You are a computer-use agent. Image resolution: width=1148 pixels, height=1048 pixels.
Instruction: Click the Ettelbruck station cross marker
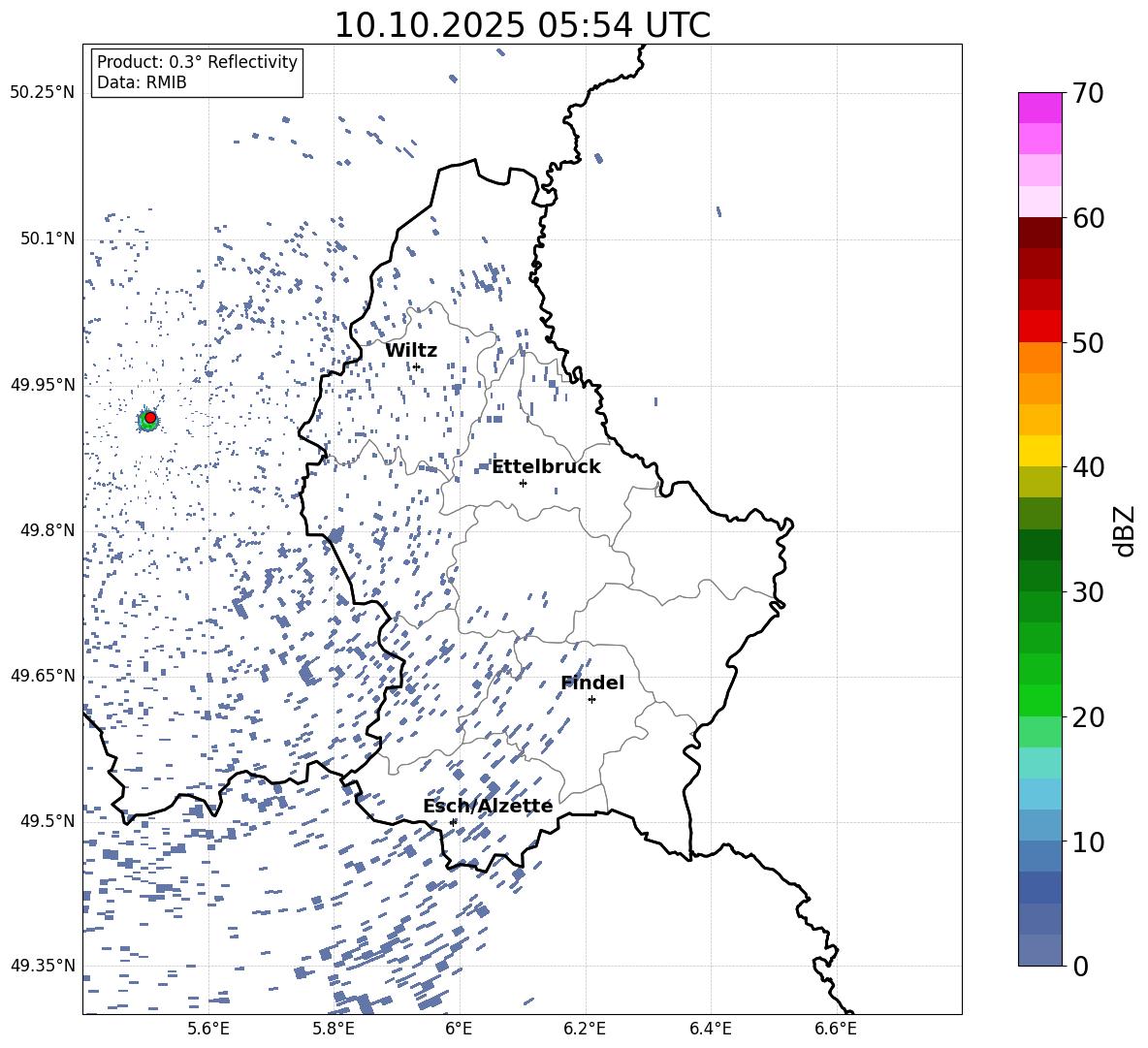[523, 483]
